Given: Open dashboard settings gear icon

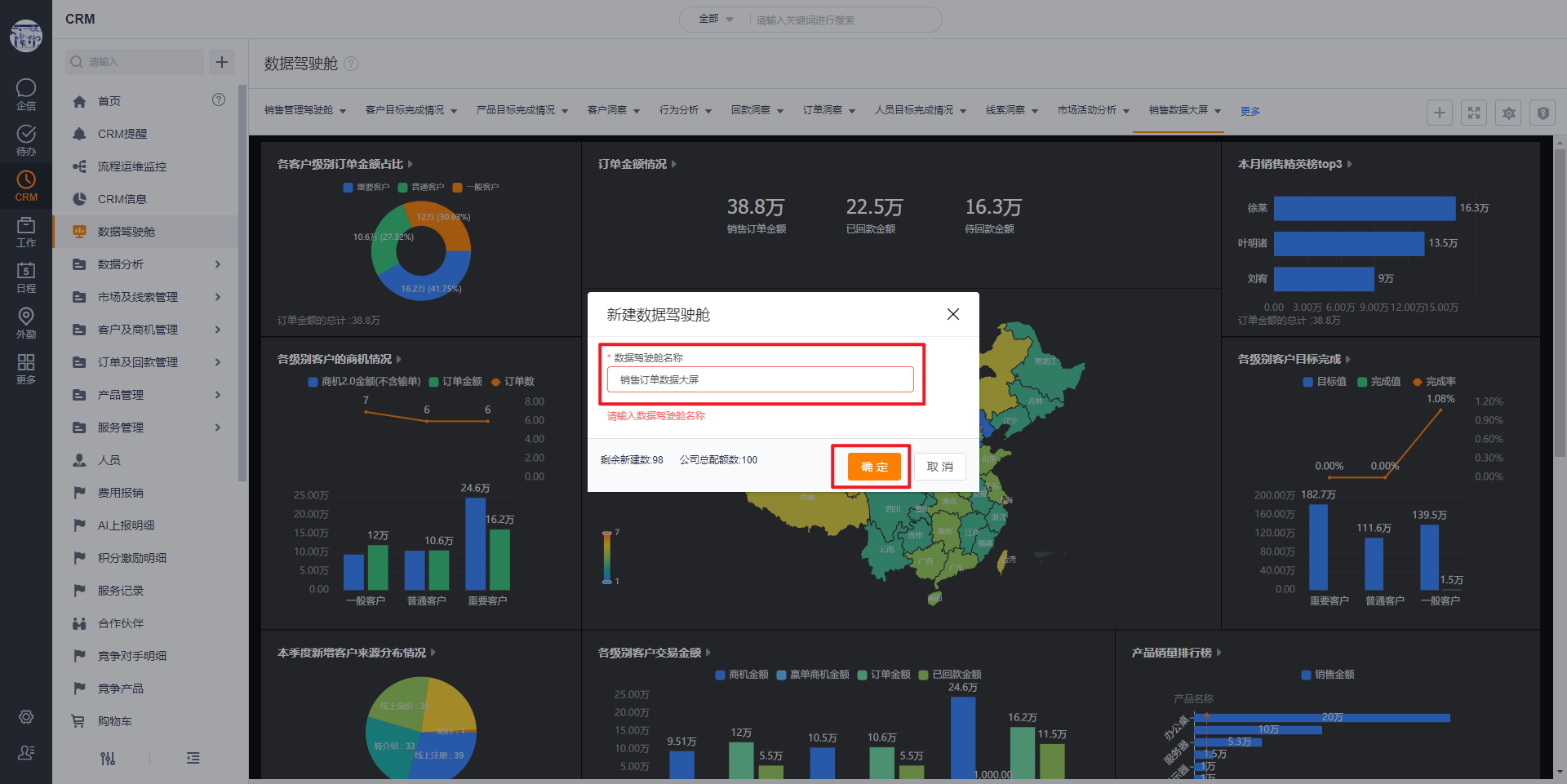Looking at the screenshot, I should click(x=1508, y=113).
